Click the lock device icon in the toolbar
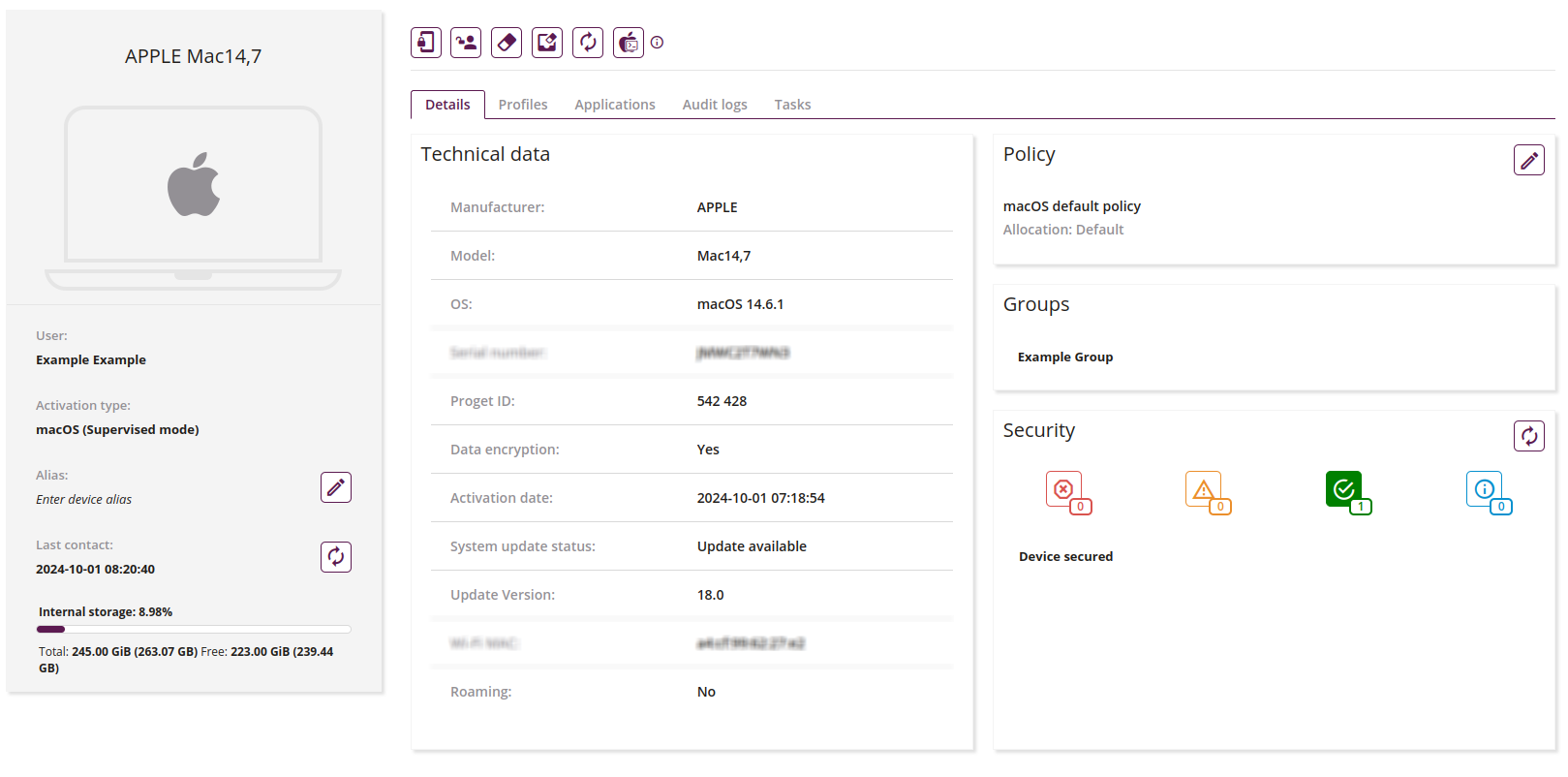 (426, 43)
